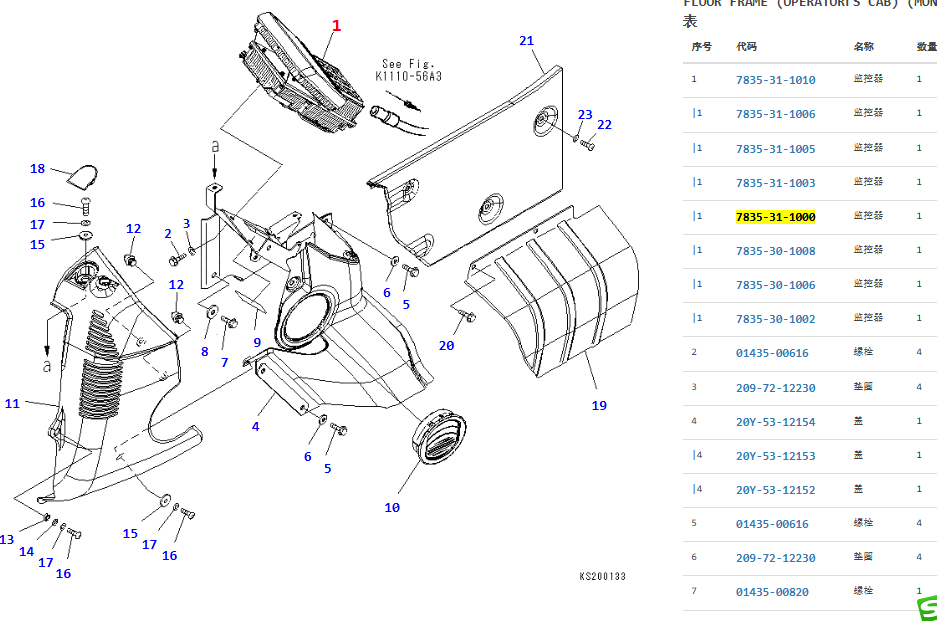Open part code 7835-31-1010
This screenshot has width=937, height=621.
(x=775, y=80)
